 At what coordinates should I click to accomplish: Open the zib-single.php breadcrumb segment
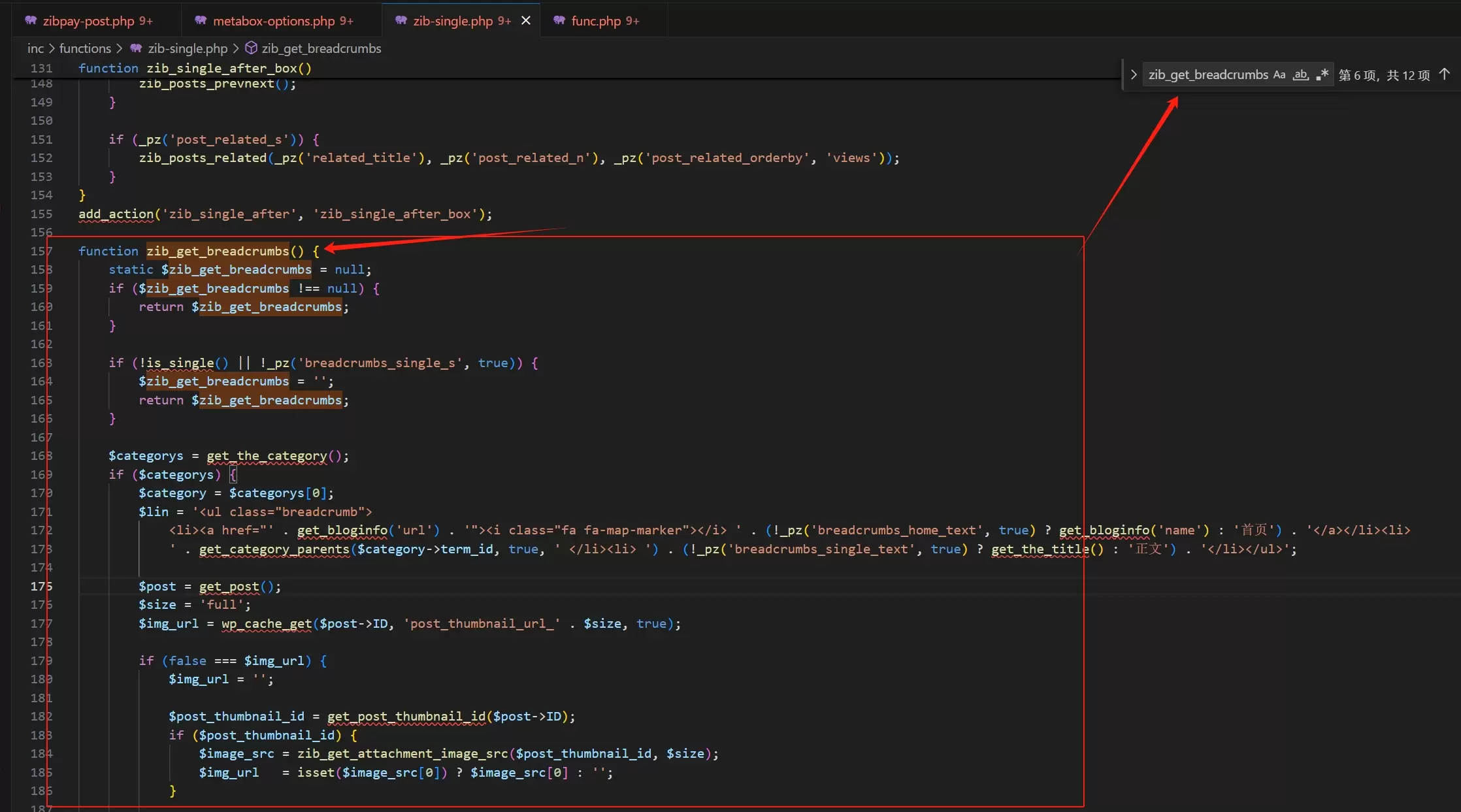coord(188,48)
